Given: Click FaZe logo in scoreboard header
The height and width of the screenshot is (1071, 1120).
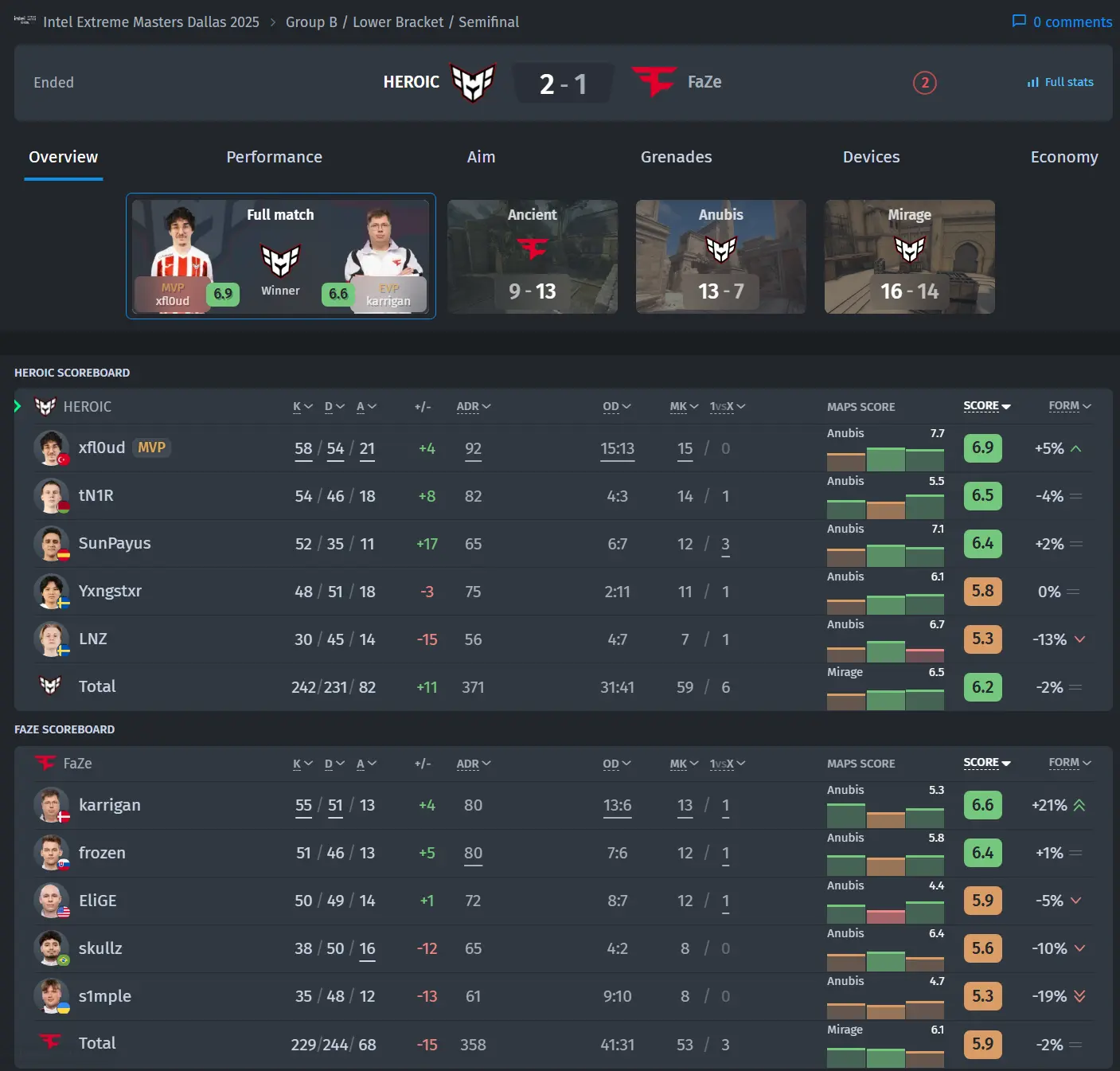Looking at the screenshot, I should [x=45, y=763].
